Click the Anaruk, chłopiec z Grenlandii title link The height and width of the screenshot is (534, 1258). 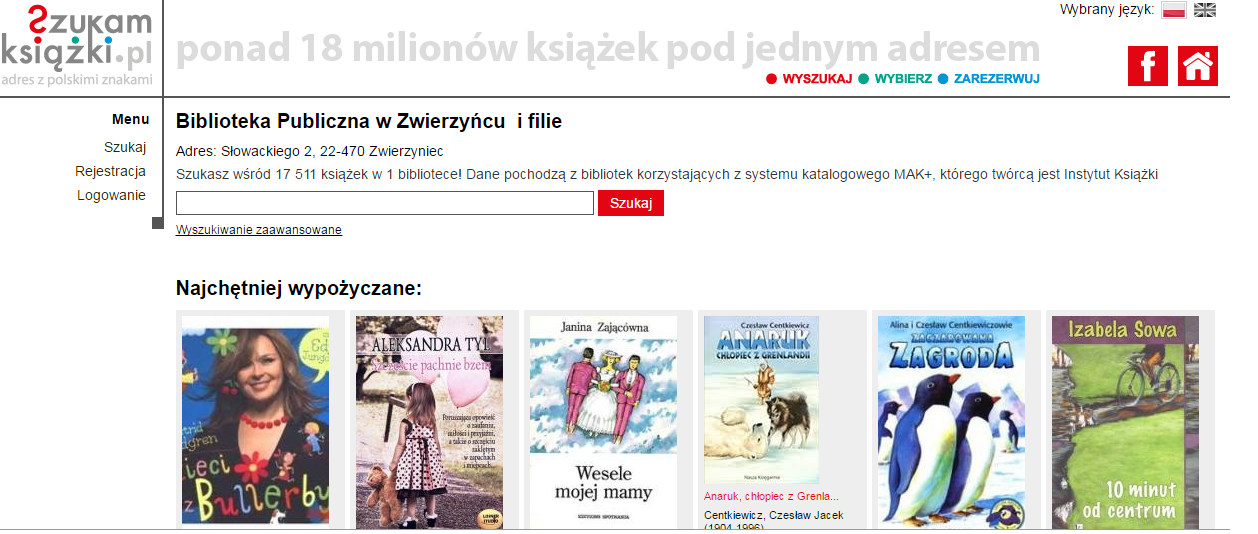(x=771, y=496)
